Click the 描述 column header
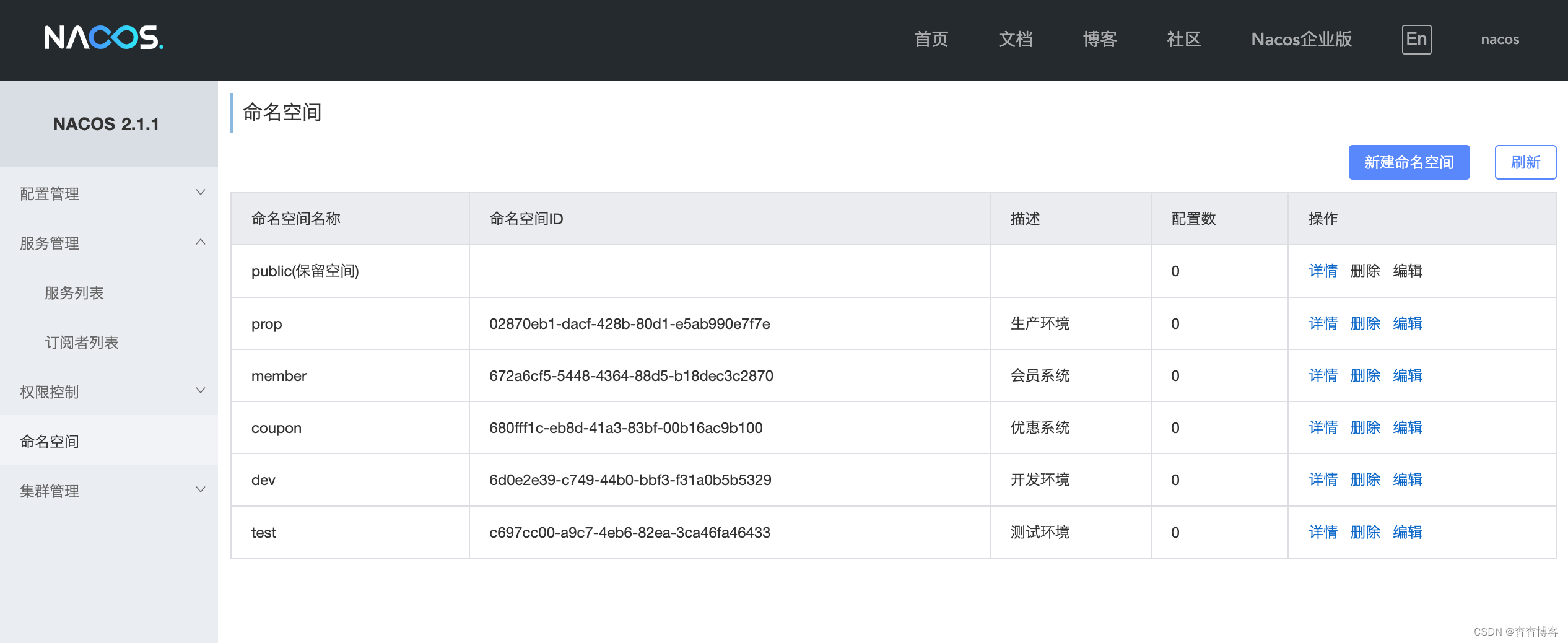 [1071, 219]
